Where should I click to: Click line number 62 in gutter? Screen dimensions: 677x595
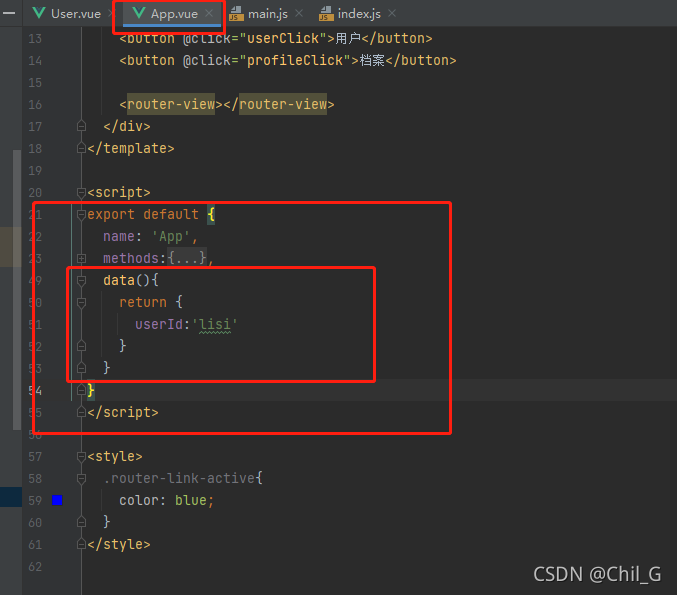click(35, 567)
